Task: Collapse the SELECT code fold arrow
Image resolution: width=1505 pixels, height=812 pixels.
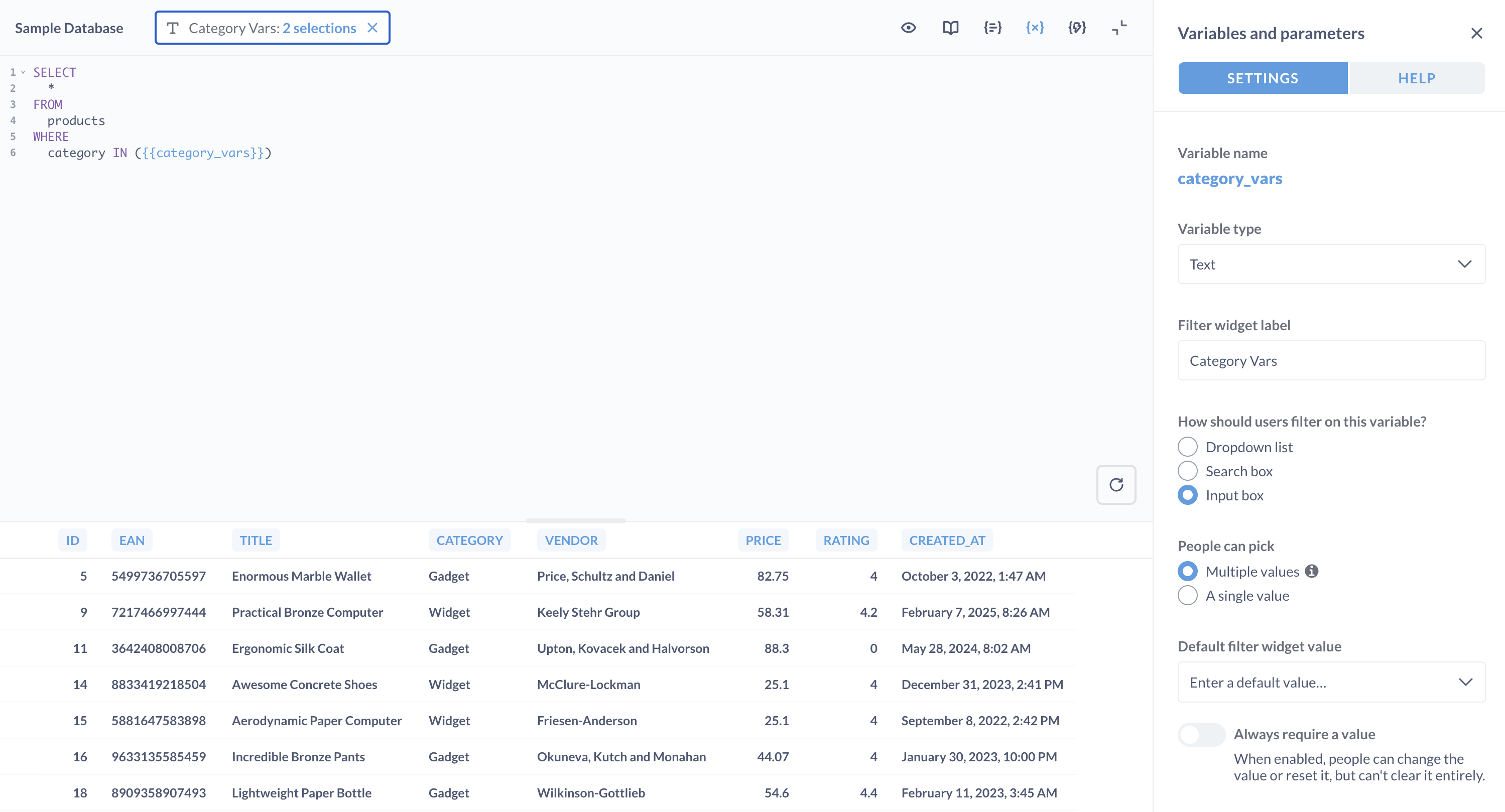Action: point(24,72)
